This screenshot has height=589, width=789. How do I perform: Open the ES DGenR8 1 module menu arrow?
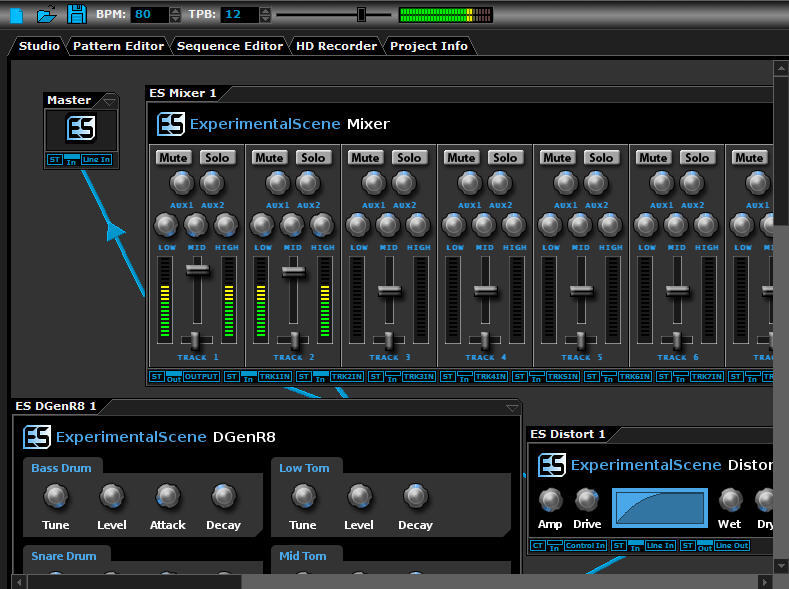coord(512,407)
